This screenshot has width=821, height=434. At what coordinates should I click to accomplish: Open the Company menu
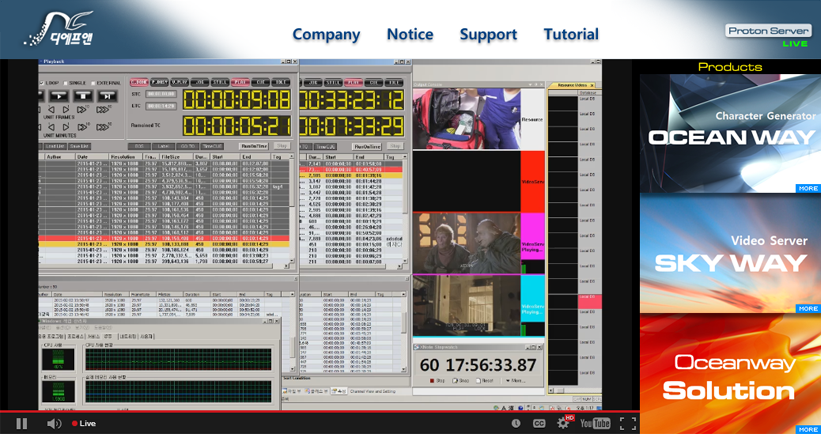(x=326, y=35)
